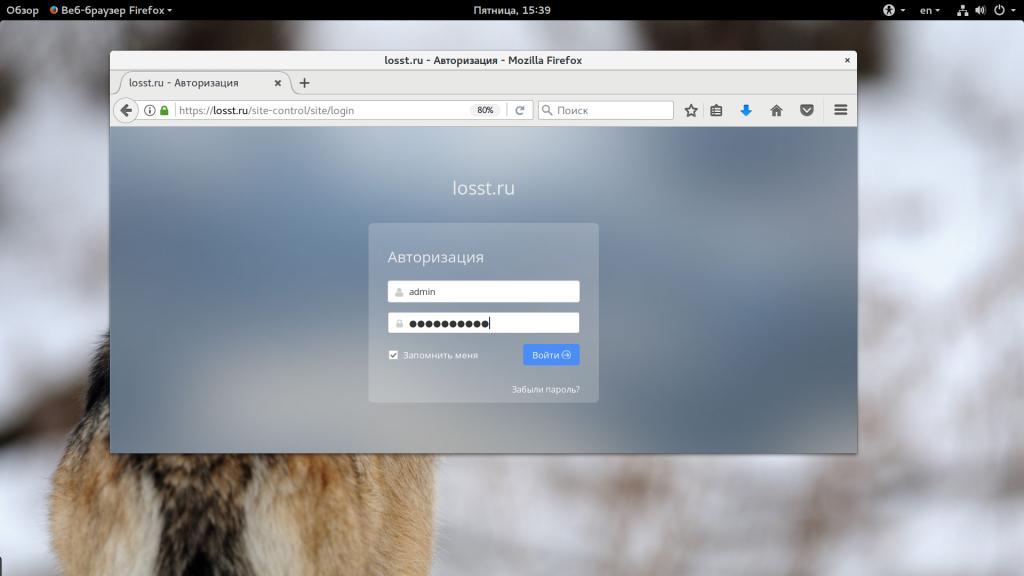
Task: Reset zoom using the 80% indicator
Action: (485, 111)
